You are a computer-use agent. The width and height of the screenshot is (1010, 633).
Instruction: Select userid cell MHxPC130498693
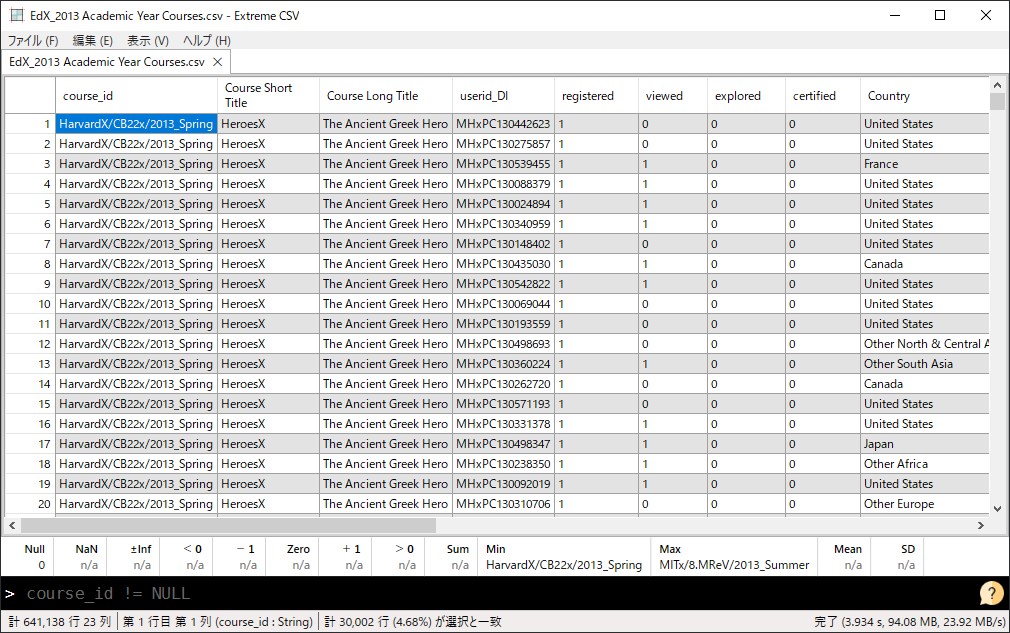pos(504,343)
